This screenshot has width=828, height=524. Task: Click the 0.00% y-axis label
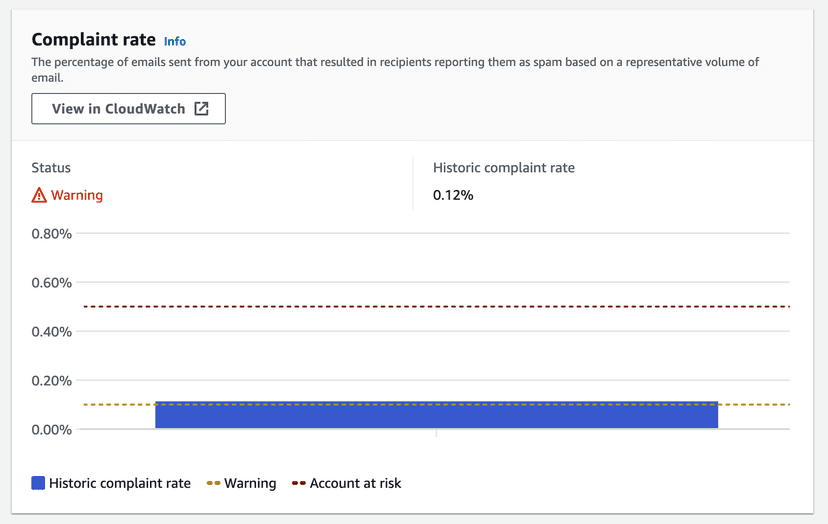52,430
